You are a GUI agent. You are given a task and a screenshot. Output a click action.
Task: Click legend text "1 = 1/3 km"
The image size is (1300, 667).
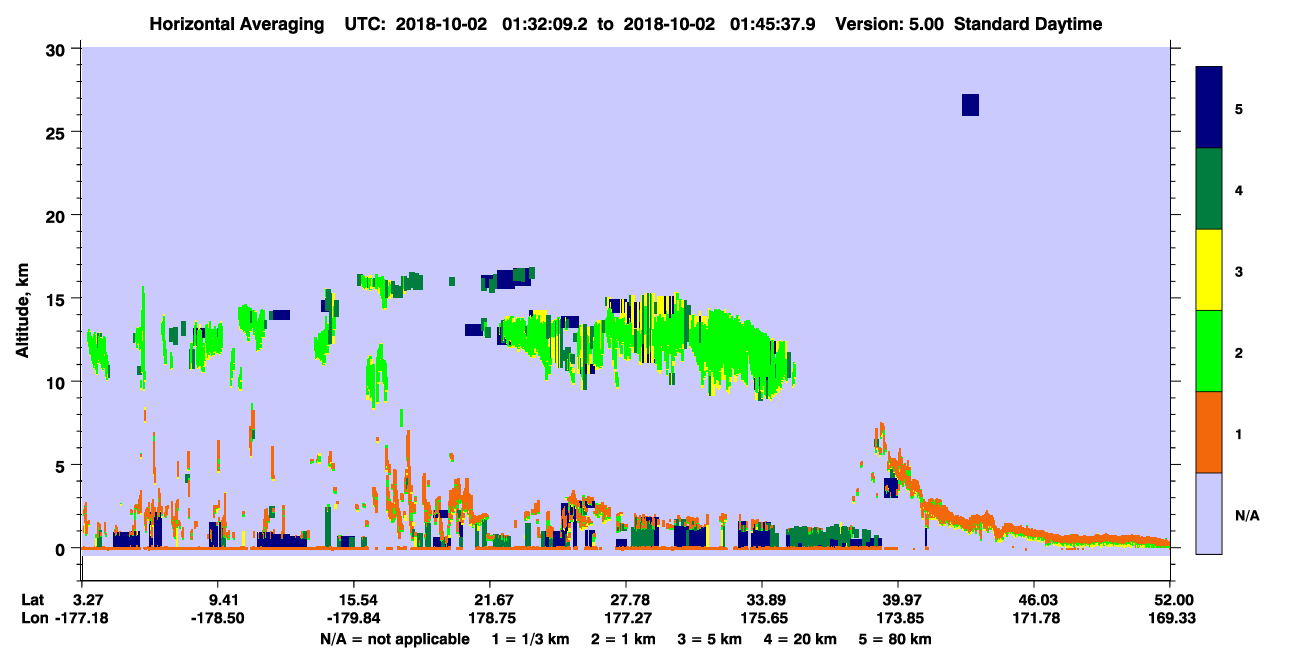[x=529, y=639]
